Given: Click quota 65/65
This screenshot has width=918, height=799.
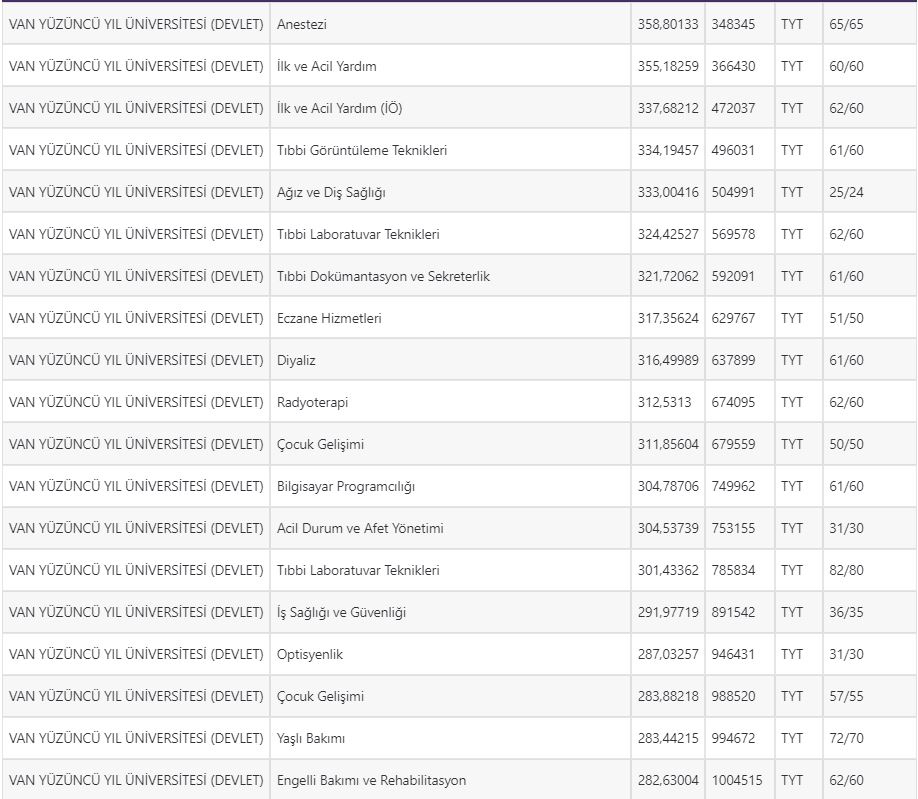Looking at the screenshot, I should (x=846, y=25).
